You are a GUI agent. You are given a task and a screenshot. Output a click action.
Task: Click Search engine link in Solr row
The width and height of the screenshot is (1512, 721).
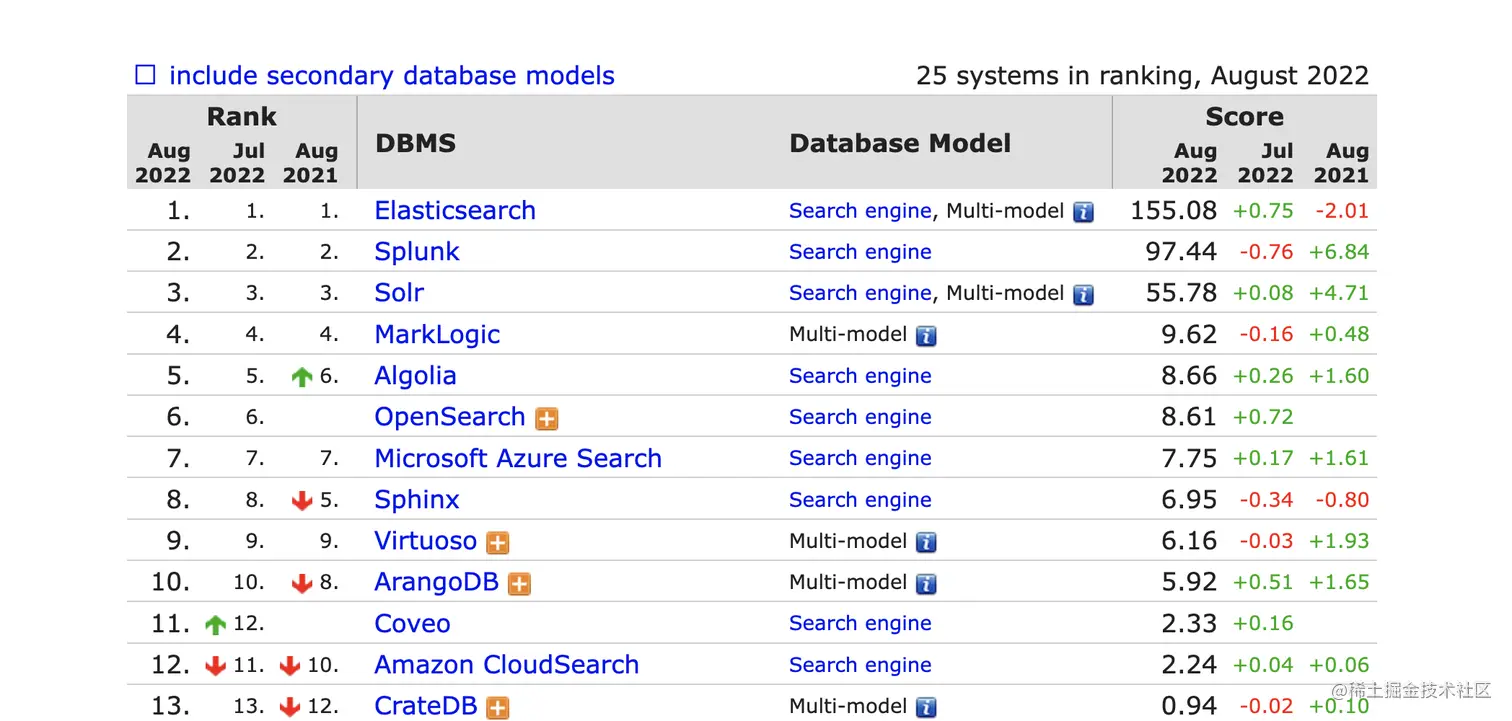pyautogui.click(x=860, y=293)
